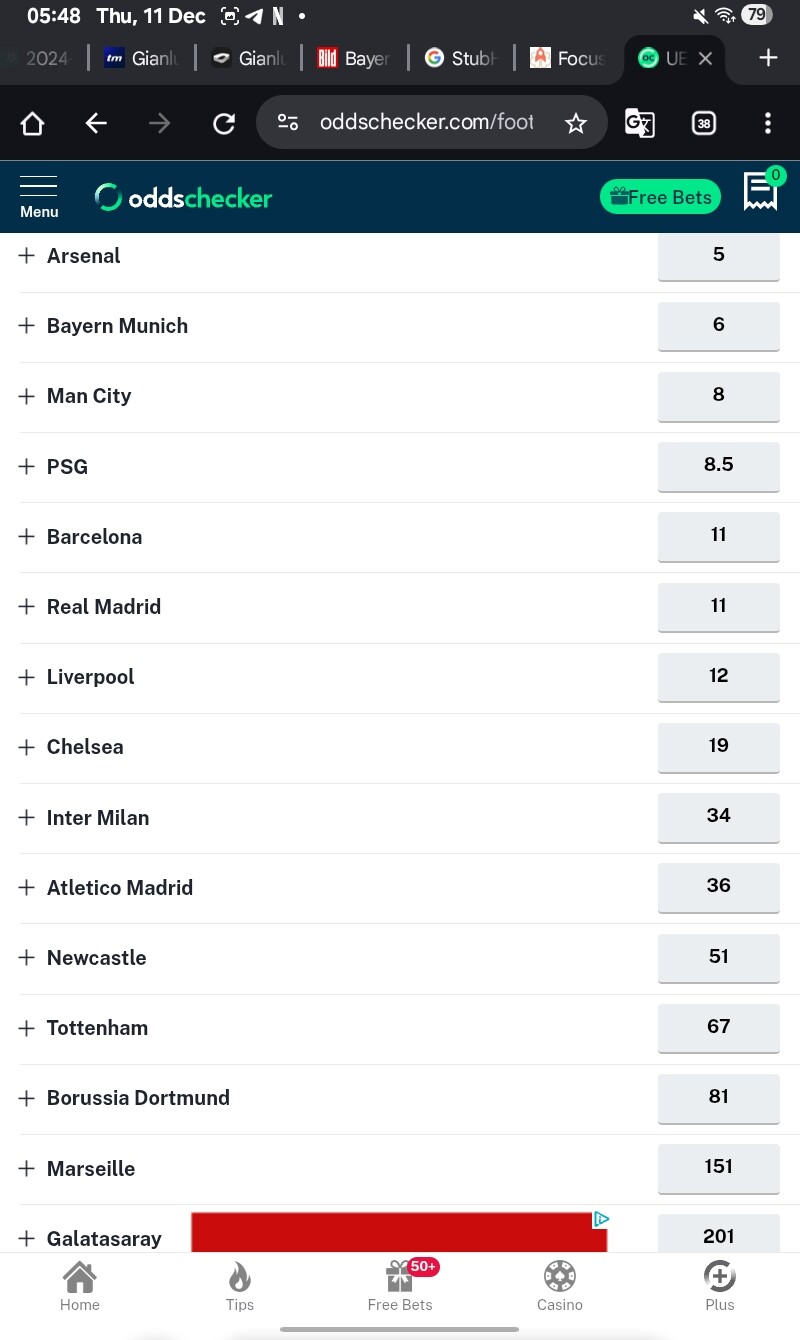The image size is (800, 1340).
Task: Open the Casino bottom navigation tab
Action: tap(560, 1285)
